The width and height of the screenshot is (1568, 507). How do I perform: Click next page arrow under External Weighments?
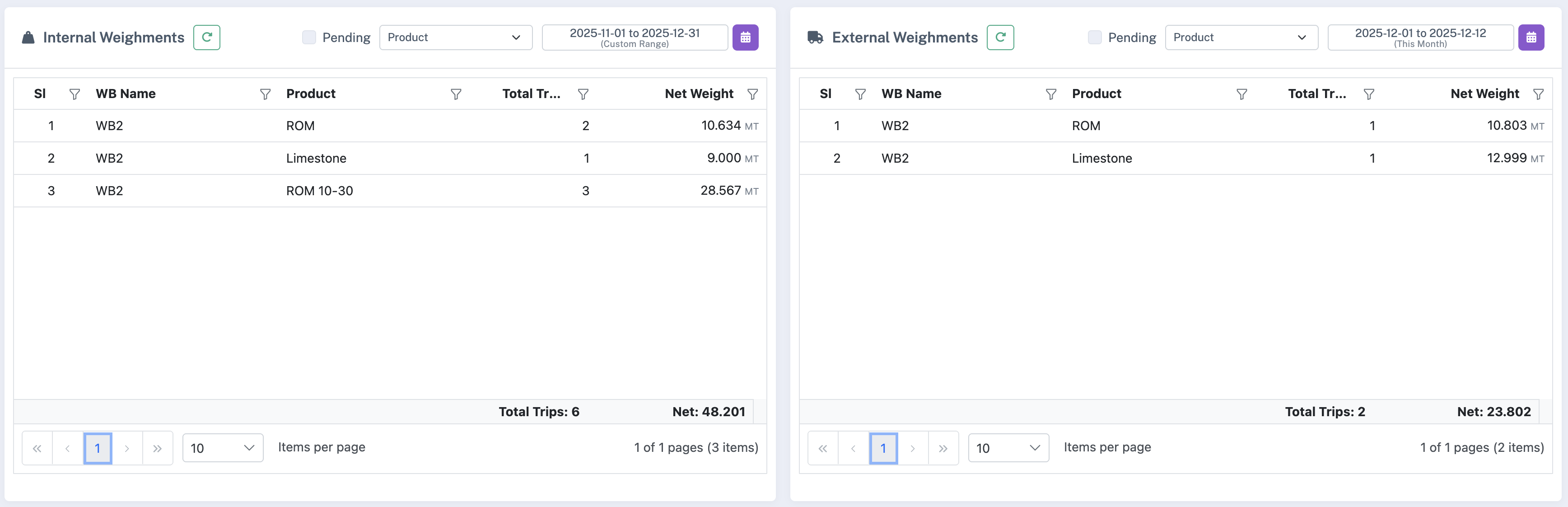(x=914, y=447)
